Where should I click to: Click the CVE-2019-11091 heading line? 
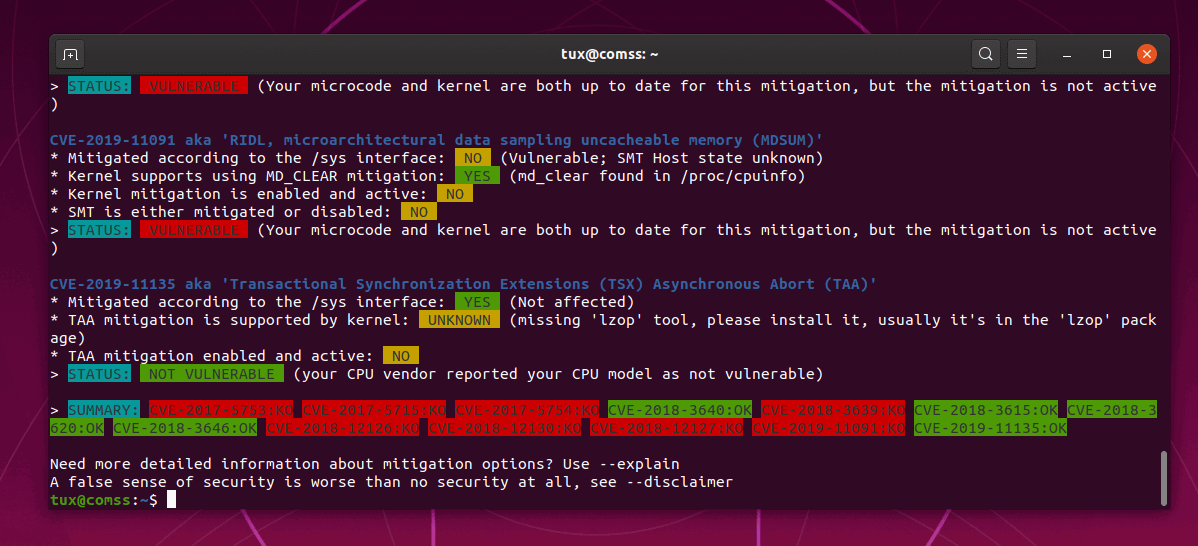coord(436,141)
